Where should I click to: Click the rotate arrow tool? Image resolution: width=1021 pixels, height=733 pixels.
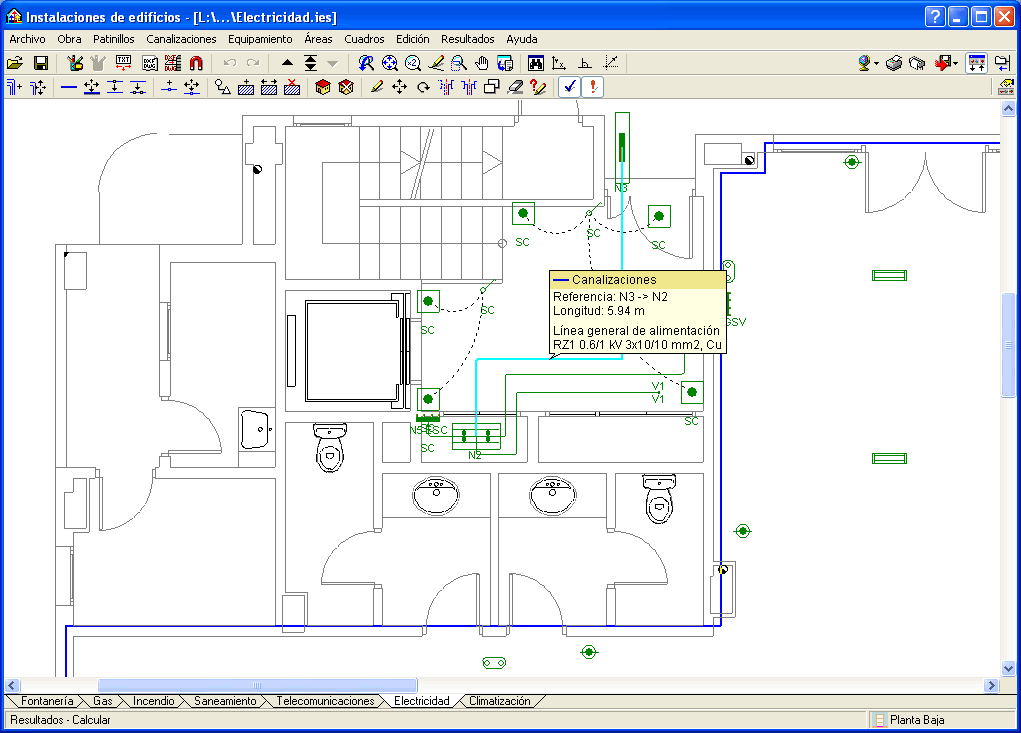pos(423,87)
